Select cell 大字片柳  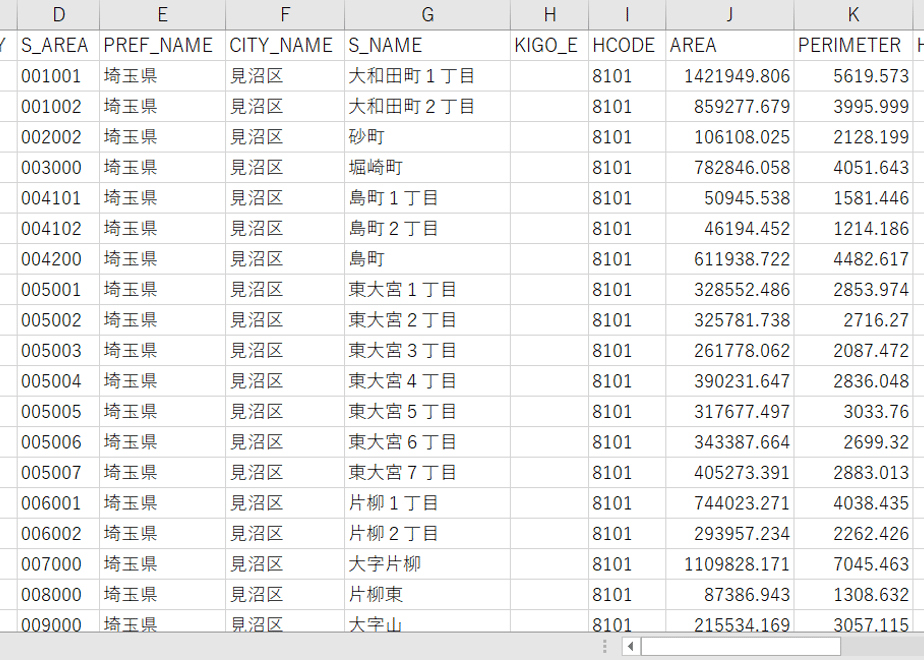point(427,564)
